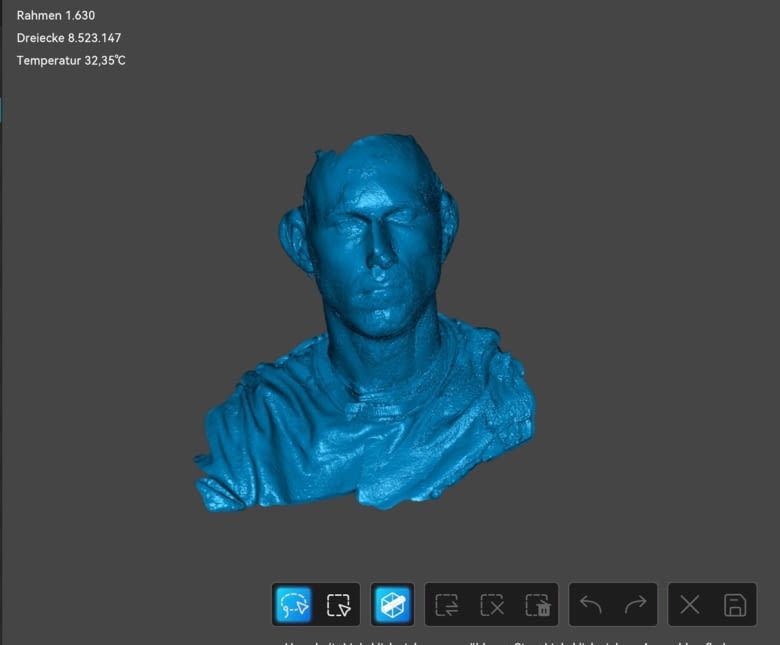
Task: Click the Temperatur 32,35°C readout
Action: 71,60
